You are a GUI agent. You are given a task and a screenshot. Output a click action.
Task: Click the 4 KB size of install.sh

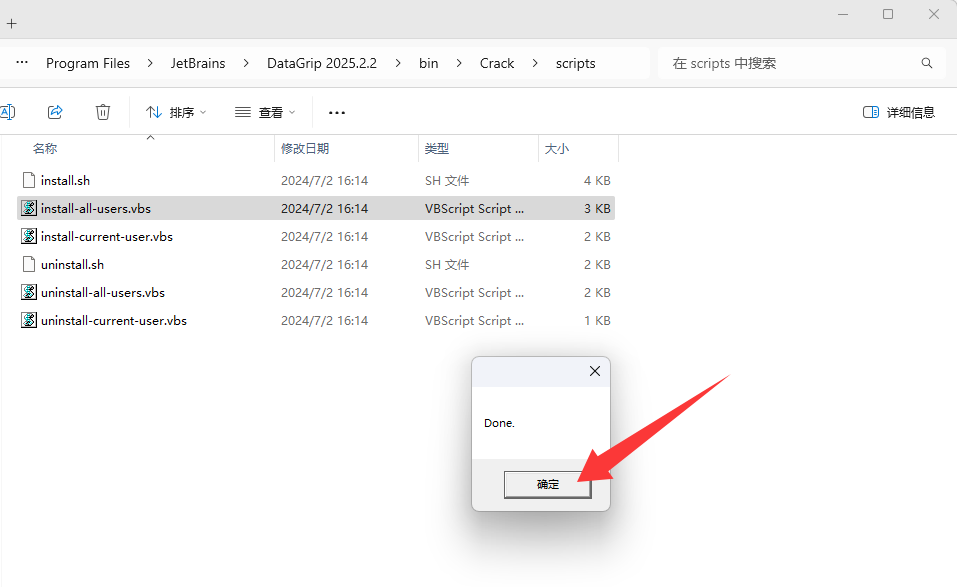(x=597, y=181)
